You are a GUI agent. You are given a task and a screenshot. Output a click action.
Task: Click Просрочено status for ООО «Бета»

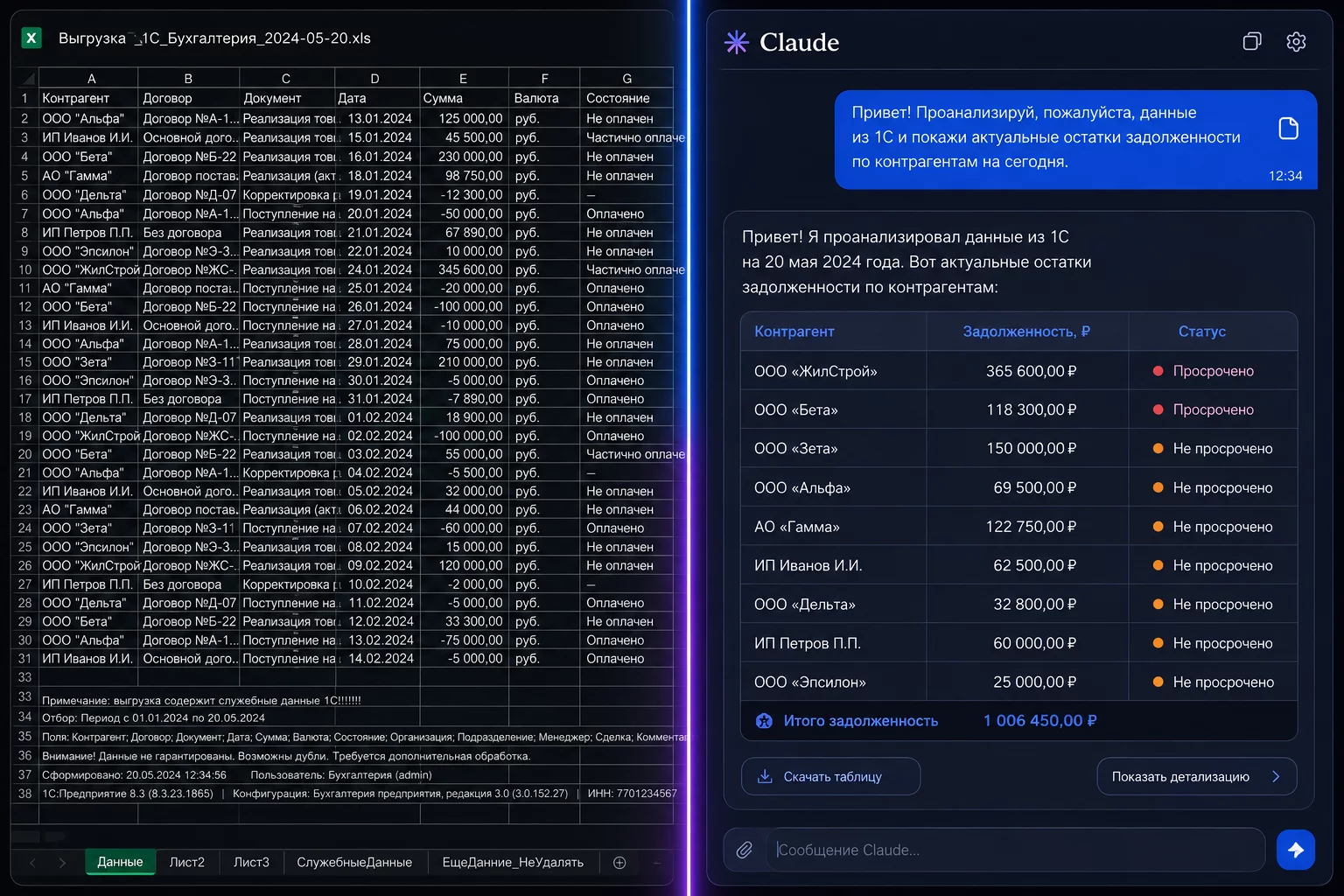pos(1213,409)
